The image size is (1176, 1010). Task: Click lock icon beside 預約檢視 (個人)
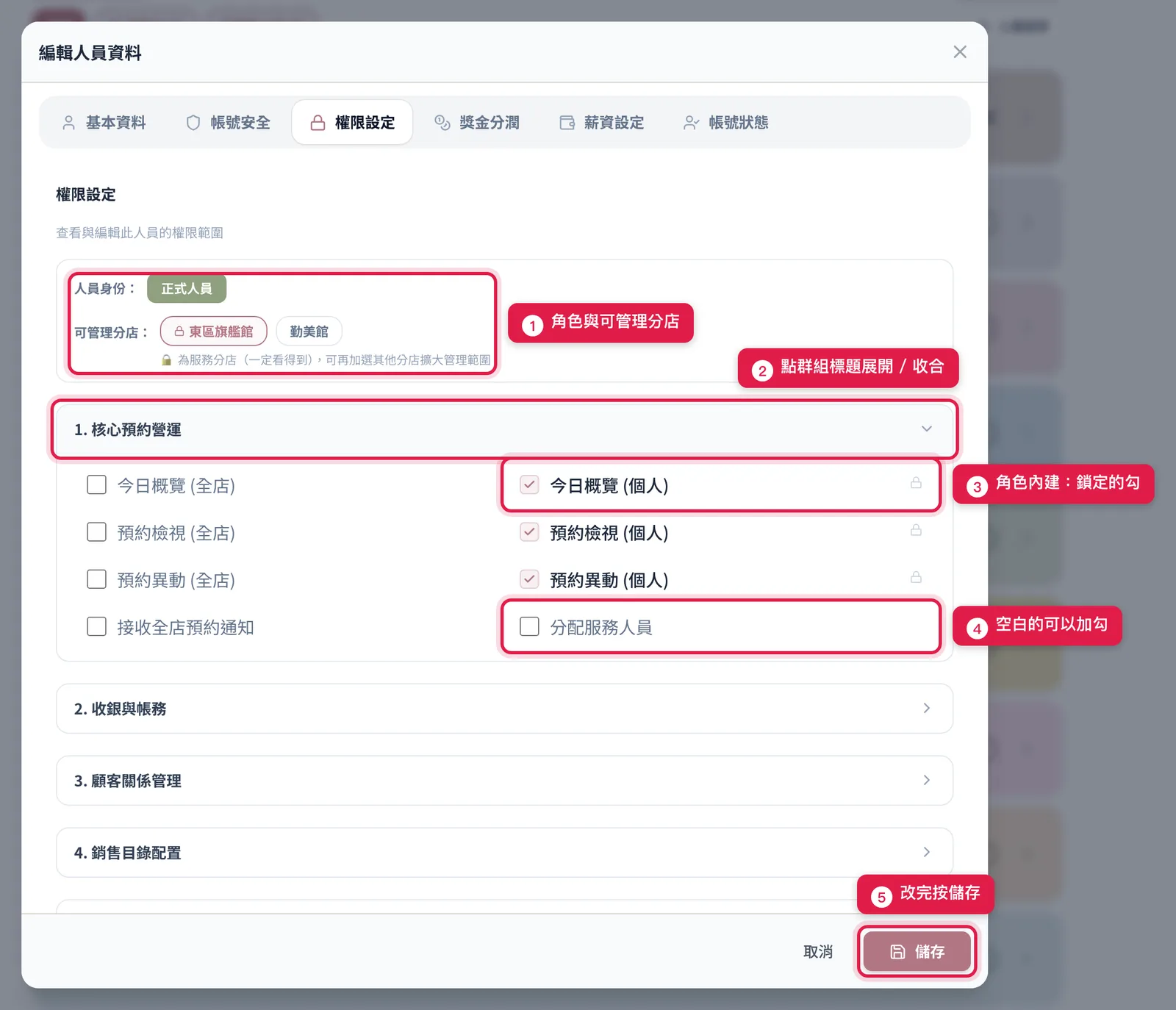[x=916, y=530]
